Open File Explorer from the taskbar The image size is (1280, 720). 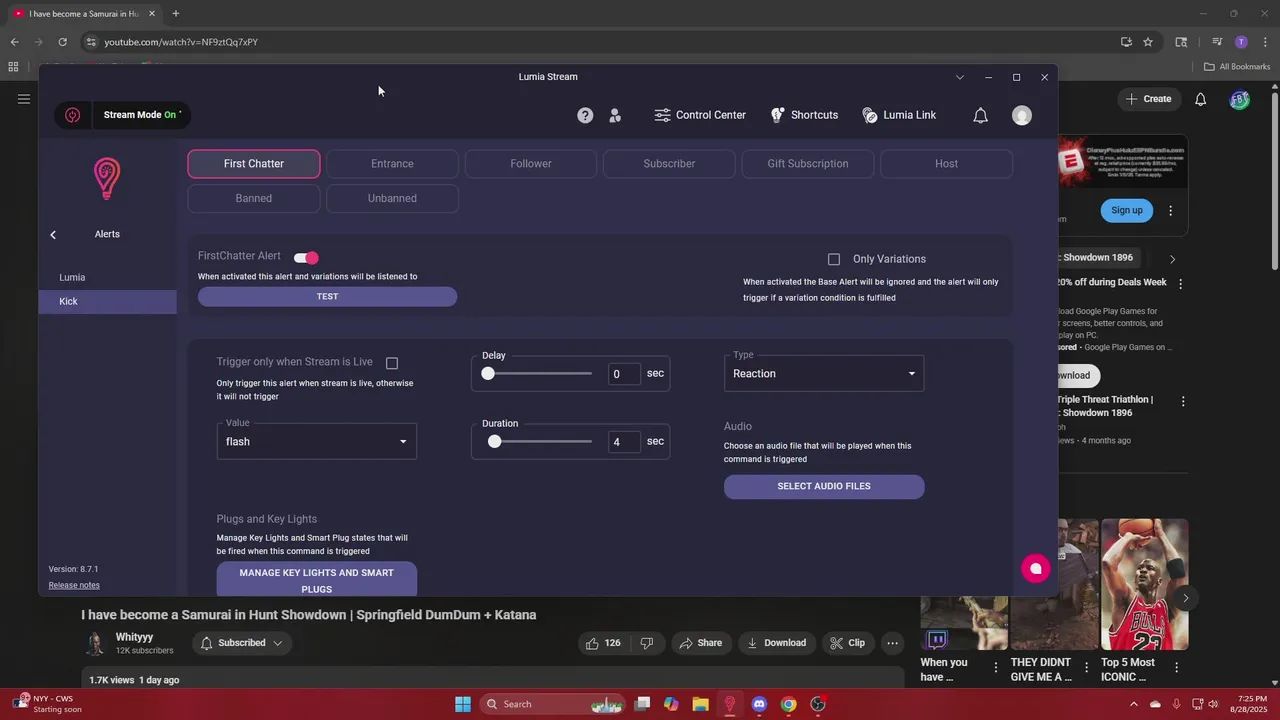[700, 704]
